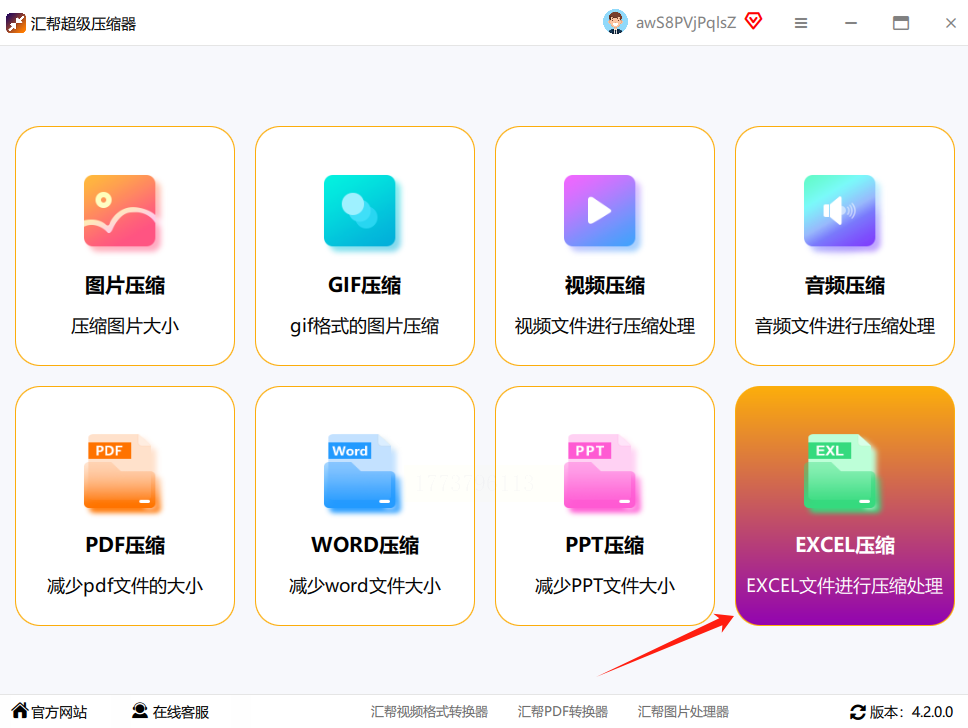Open the video compression play icon
This screenshot has width=968, height=728.
[599, 211]
